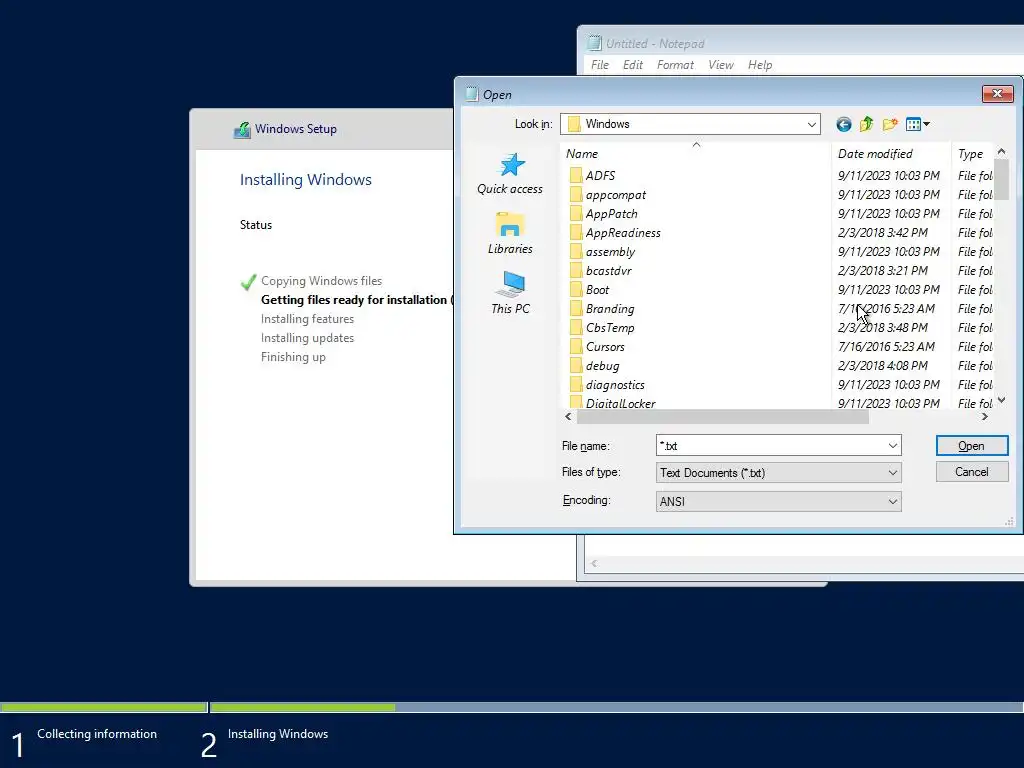1024x768 pixels.
Task: Click AppReadiness date 2/3/2018 3:42 PM
Action: click(x=883, y=232)
